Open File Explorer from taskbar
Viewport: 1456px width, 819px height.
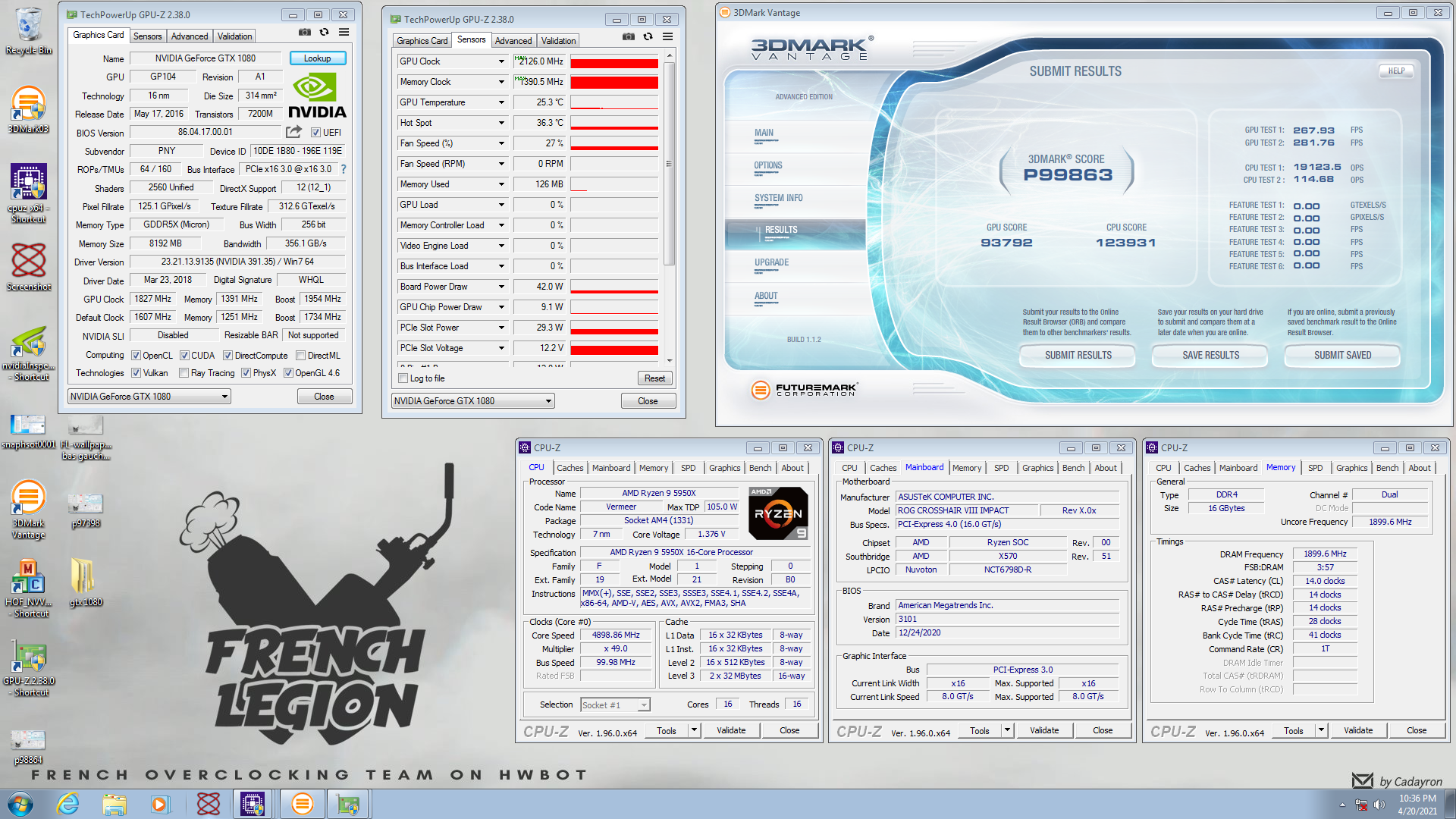[114, 804]
